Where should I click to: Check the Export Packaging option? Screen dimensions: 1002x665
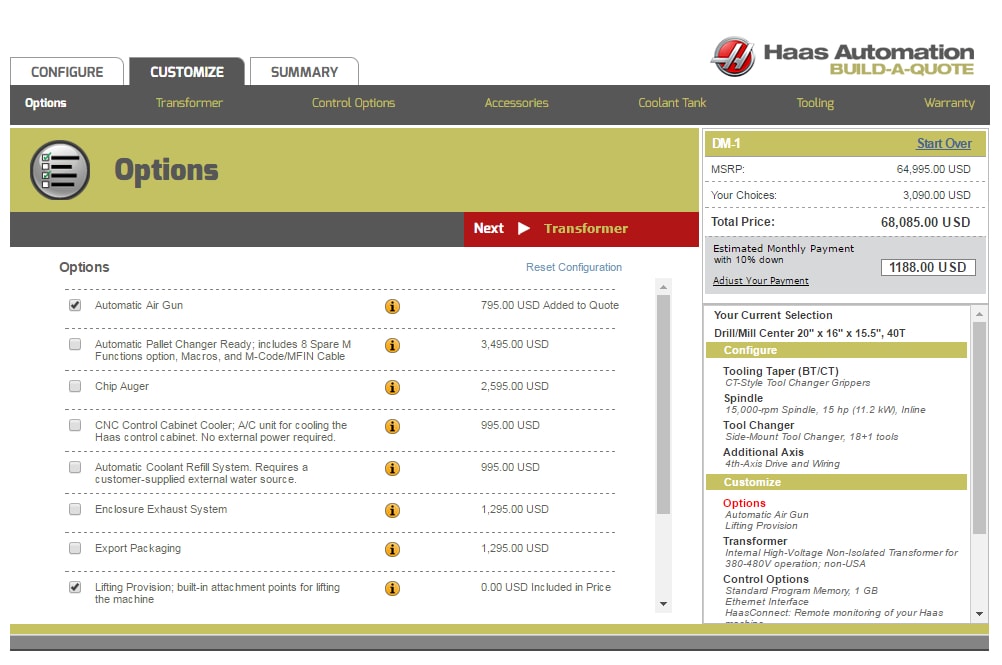[x=75, y=548]
